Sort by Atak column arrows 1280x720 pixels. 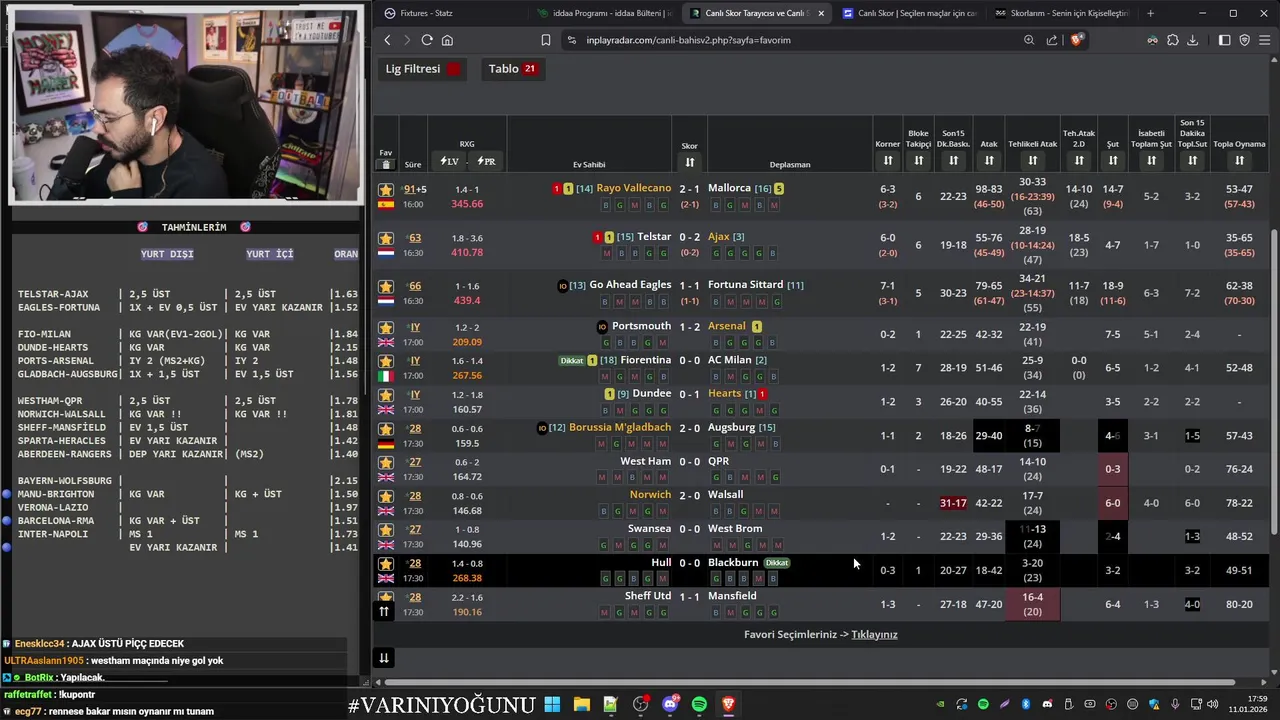point(989,160)
